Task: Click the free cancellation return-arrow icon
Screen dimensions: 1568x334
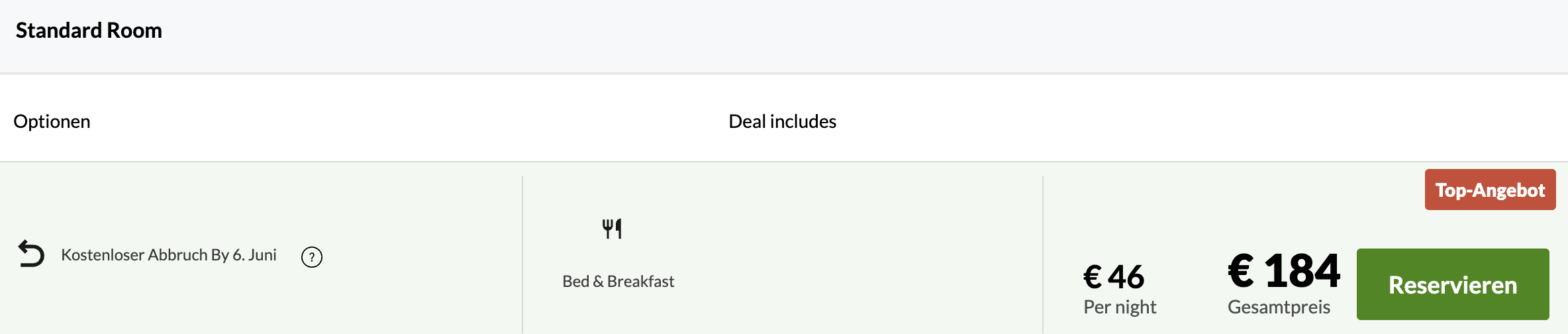Action: coord(31,254)
